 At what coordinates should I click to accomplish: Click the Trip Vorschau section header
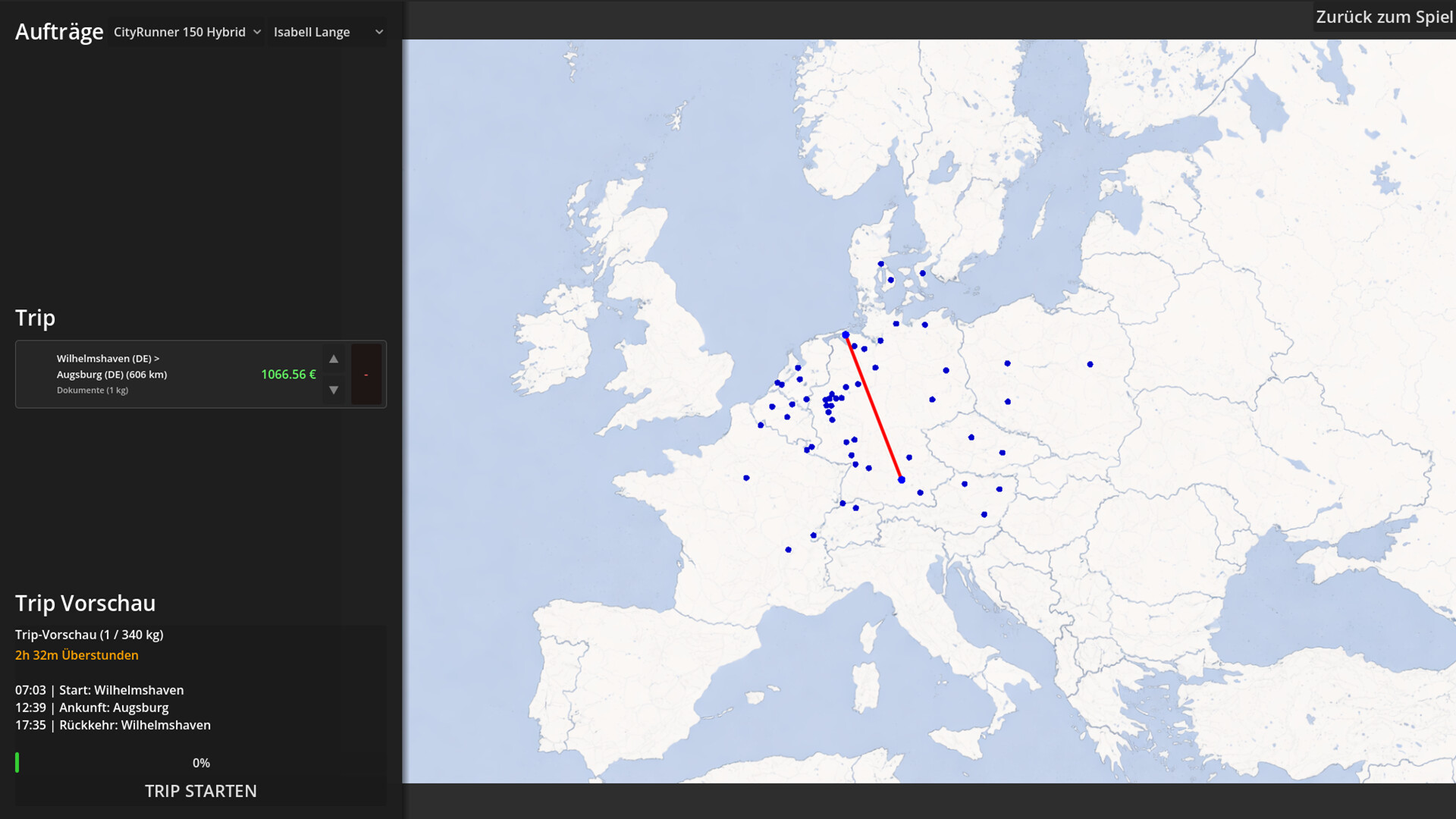point(86,603)
